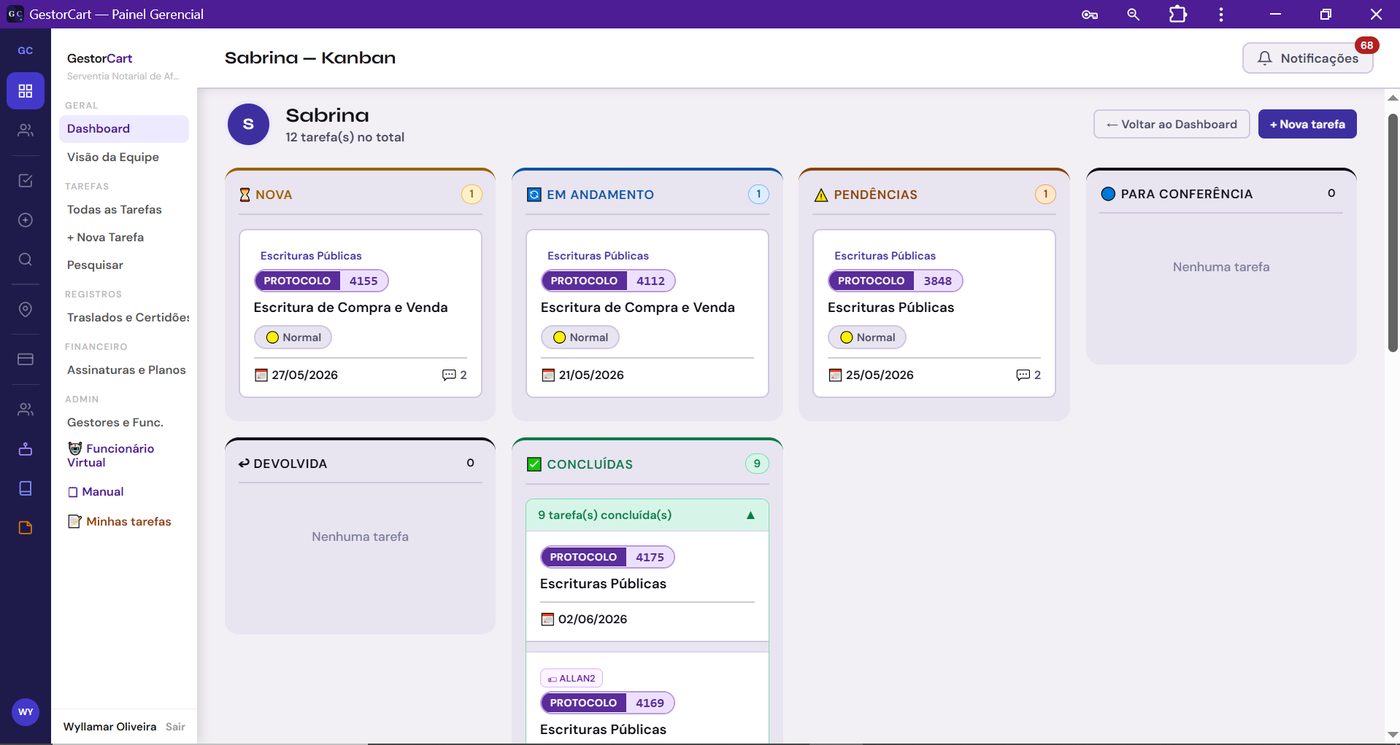
Task: Click the page vertical scrollbar
Action: (1392, 232)
